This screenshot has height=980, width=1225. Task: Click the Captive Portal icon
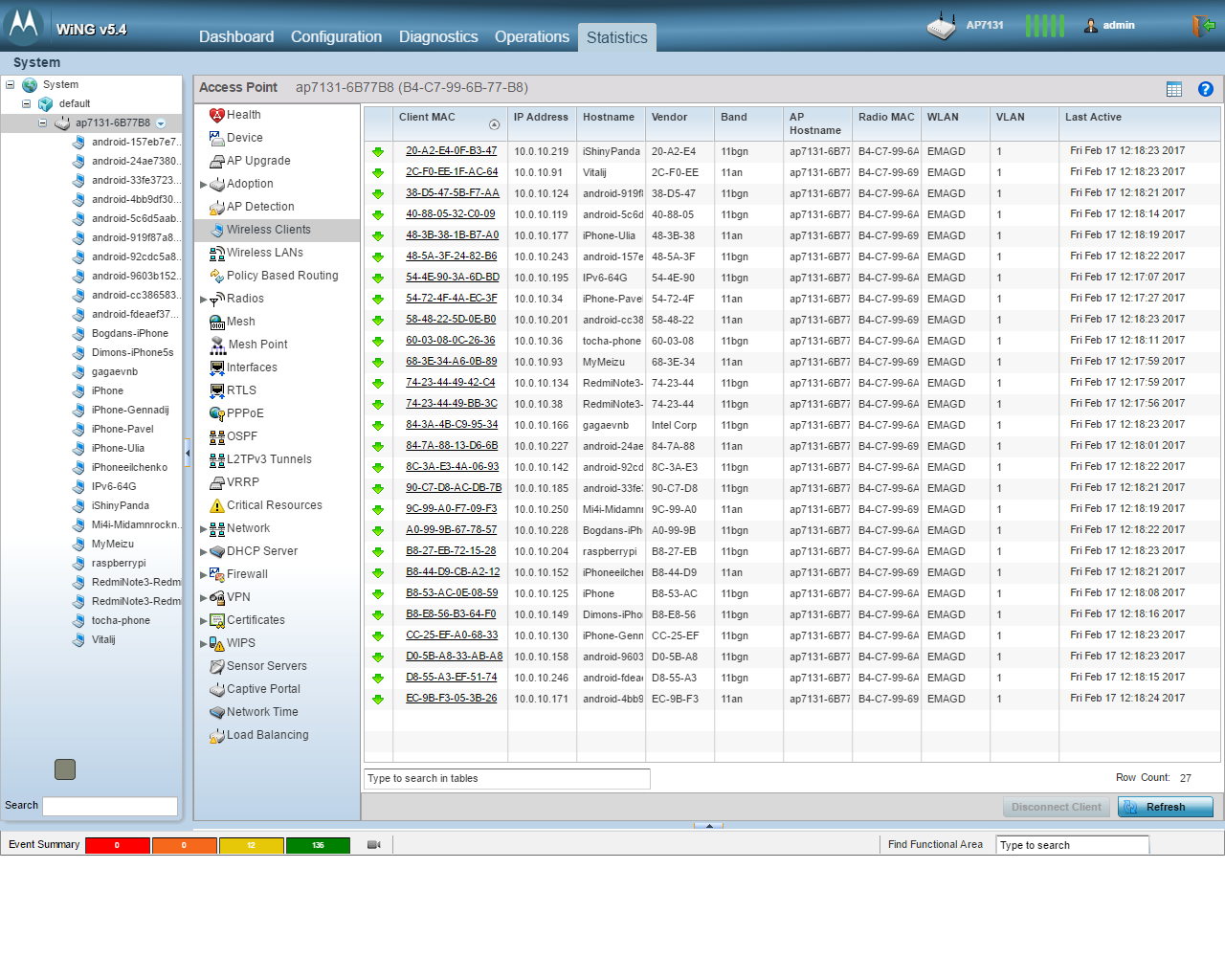pyautogui.click(x=217, y=689)
